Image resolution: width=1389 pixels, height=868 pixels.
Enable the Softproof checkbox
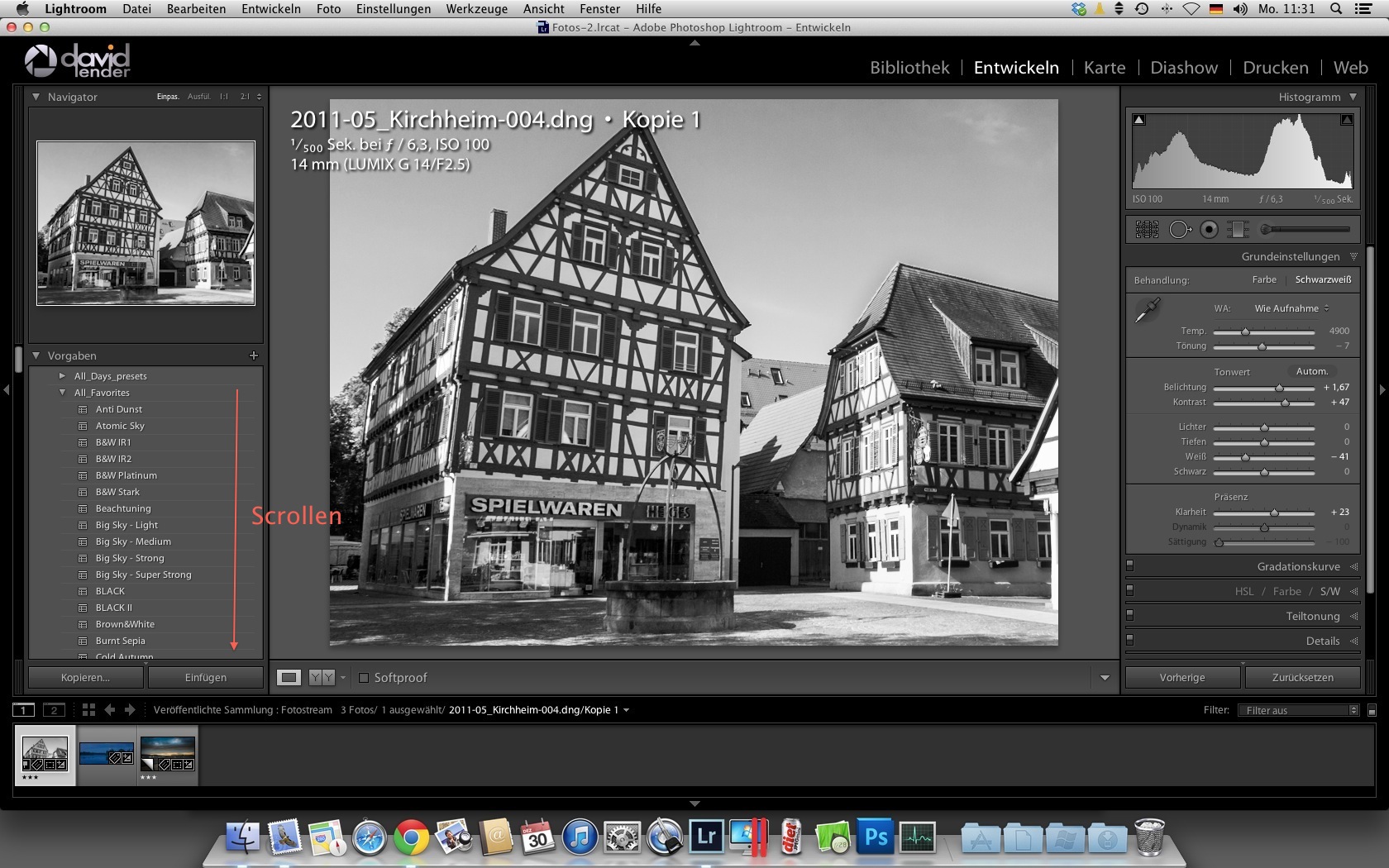(x=364, y=678)
